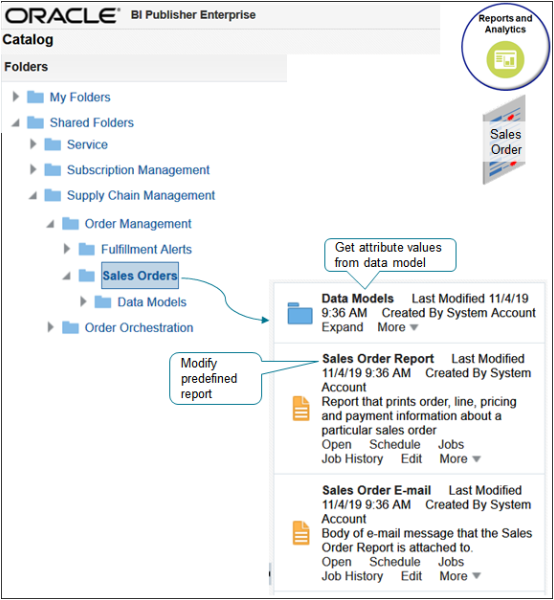Schedule the Sales Order Report

[394, 444]
